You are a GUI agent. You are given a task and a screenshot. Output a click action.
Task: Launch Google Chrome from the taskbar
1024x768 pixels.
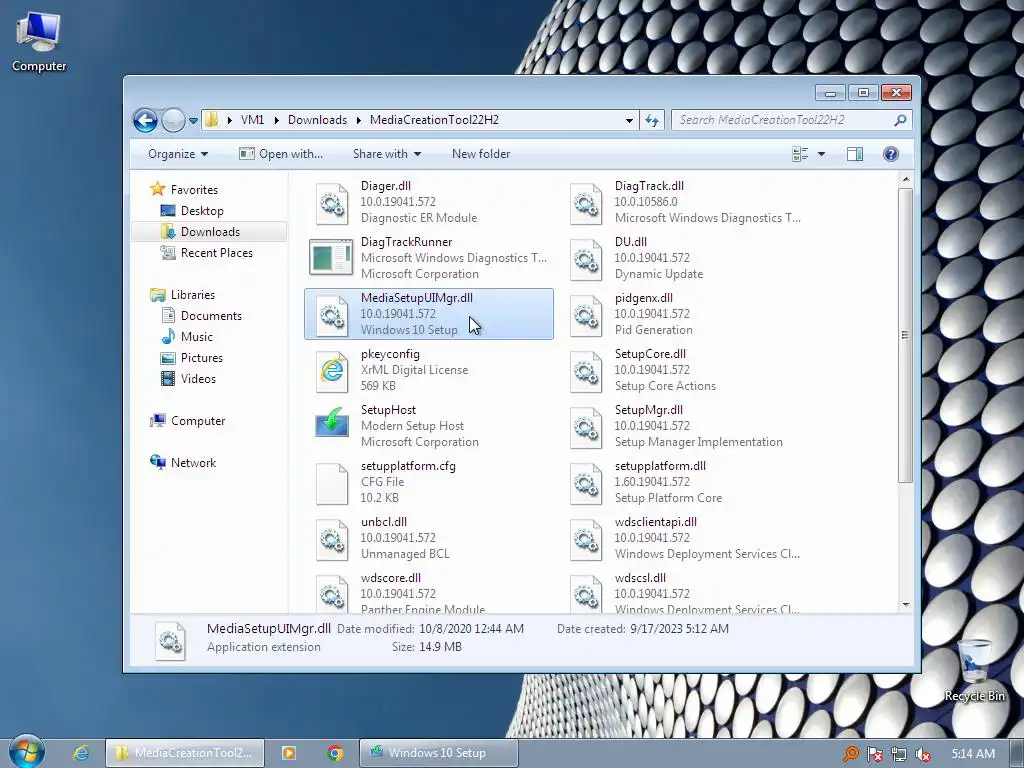(335, 753)
